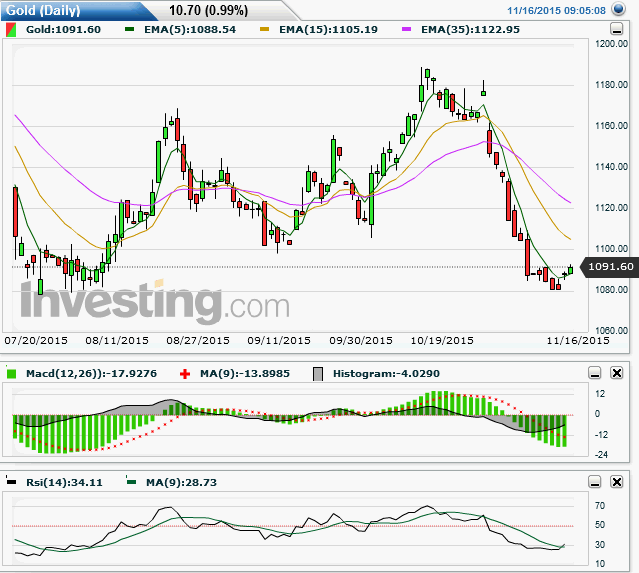
Task: Click the 1140.00 price axis label
Action: (x=611, y=166)
